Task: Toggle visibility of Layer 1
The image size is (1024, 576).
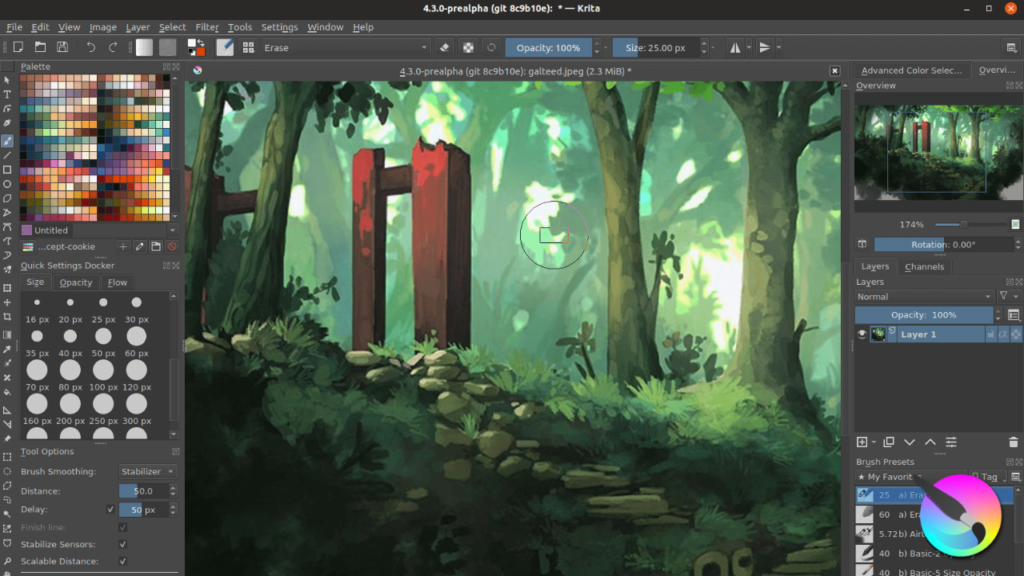Action: tap(862, 334)
